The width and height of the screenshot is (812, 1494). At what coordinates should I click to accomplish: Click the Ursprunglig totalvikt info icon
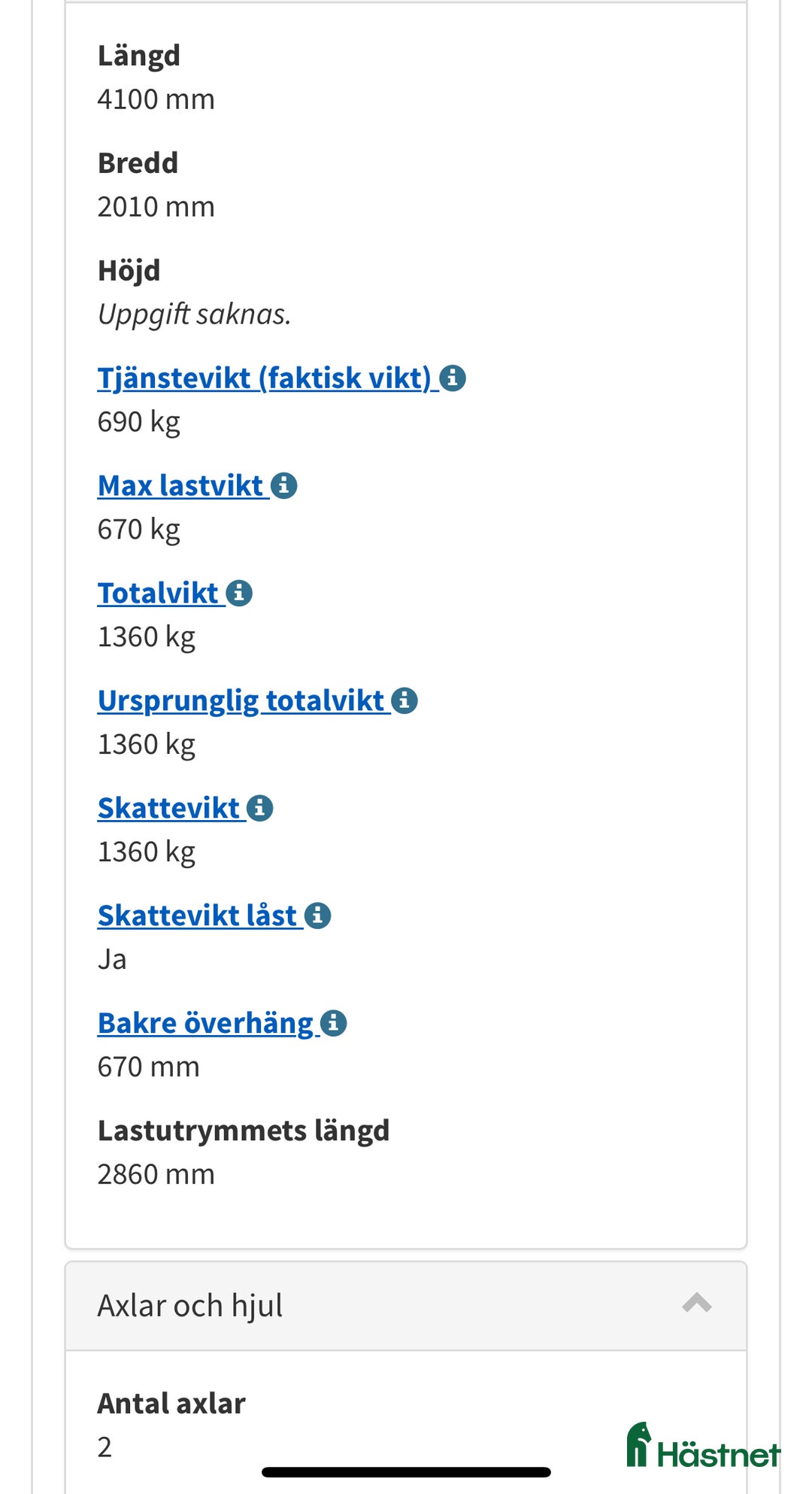point(405,700)
